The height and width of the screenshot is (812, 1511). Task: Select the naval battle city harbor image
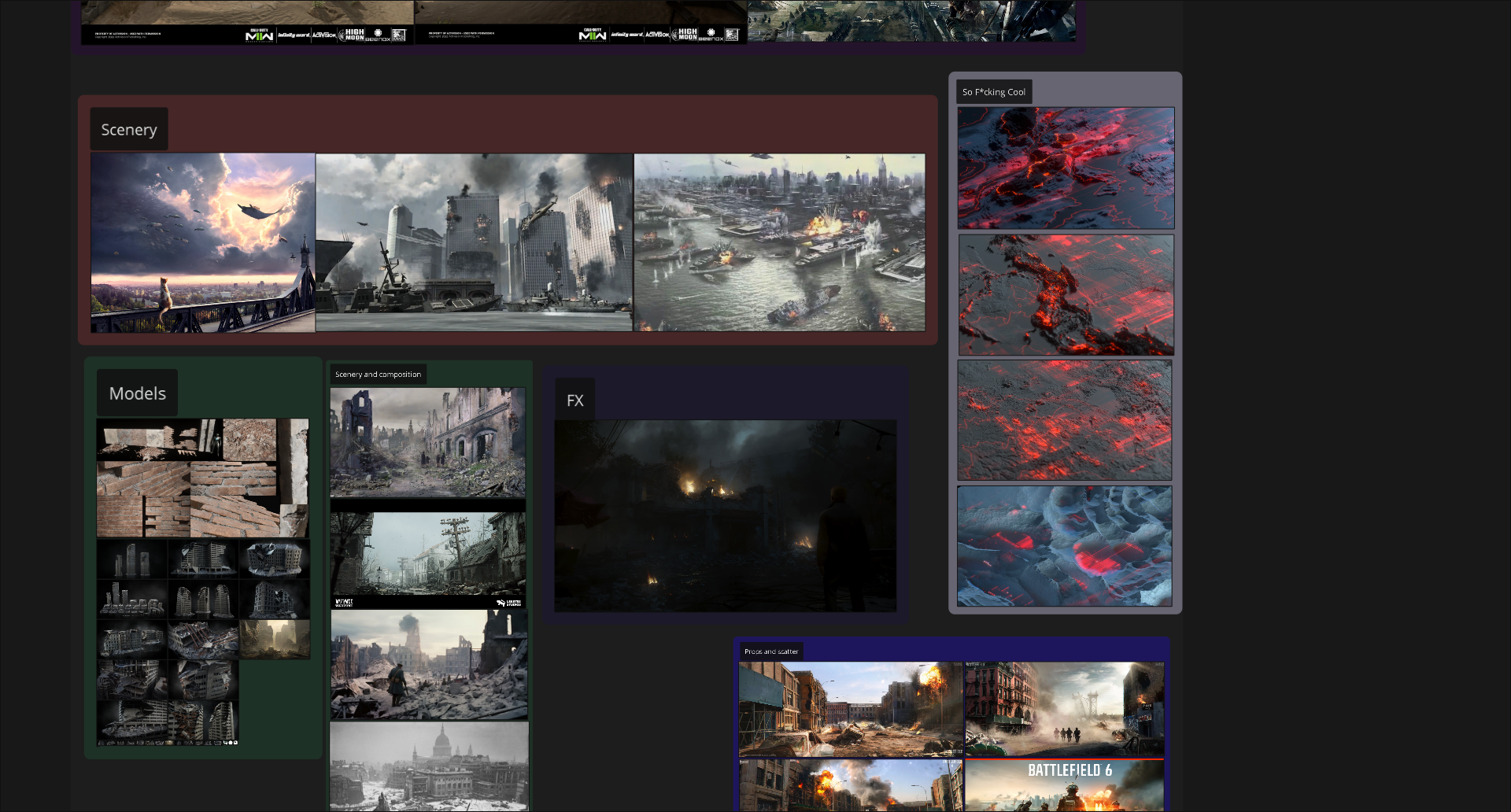(780, 242)
